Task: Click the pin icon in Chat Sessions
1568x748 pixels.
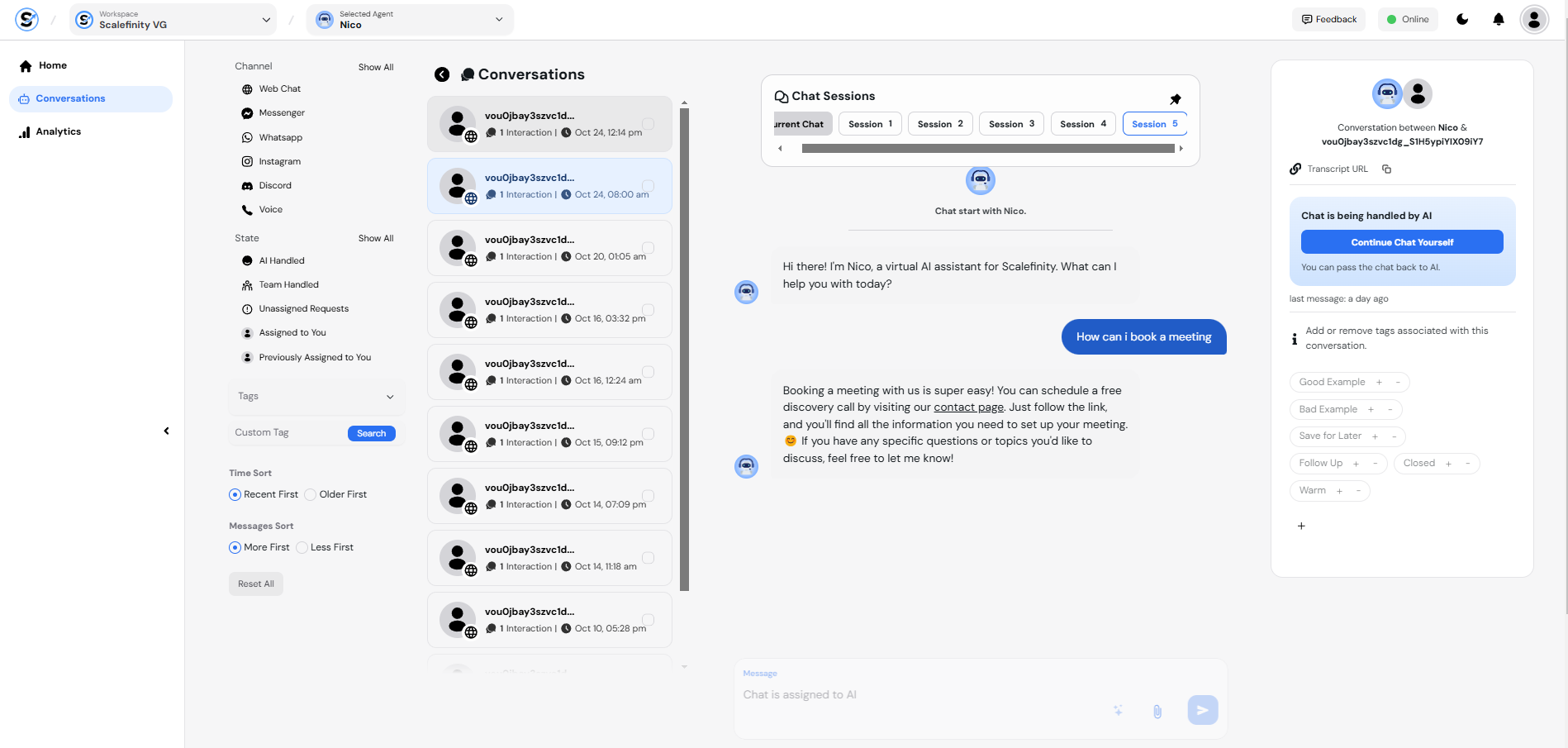Action: [x=1175, y=99]
